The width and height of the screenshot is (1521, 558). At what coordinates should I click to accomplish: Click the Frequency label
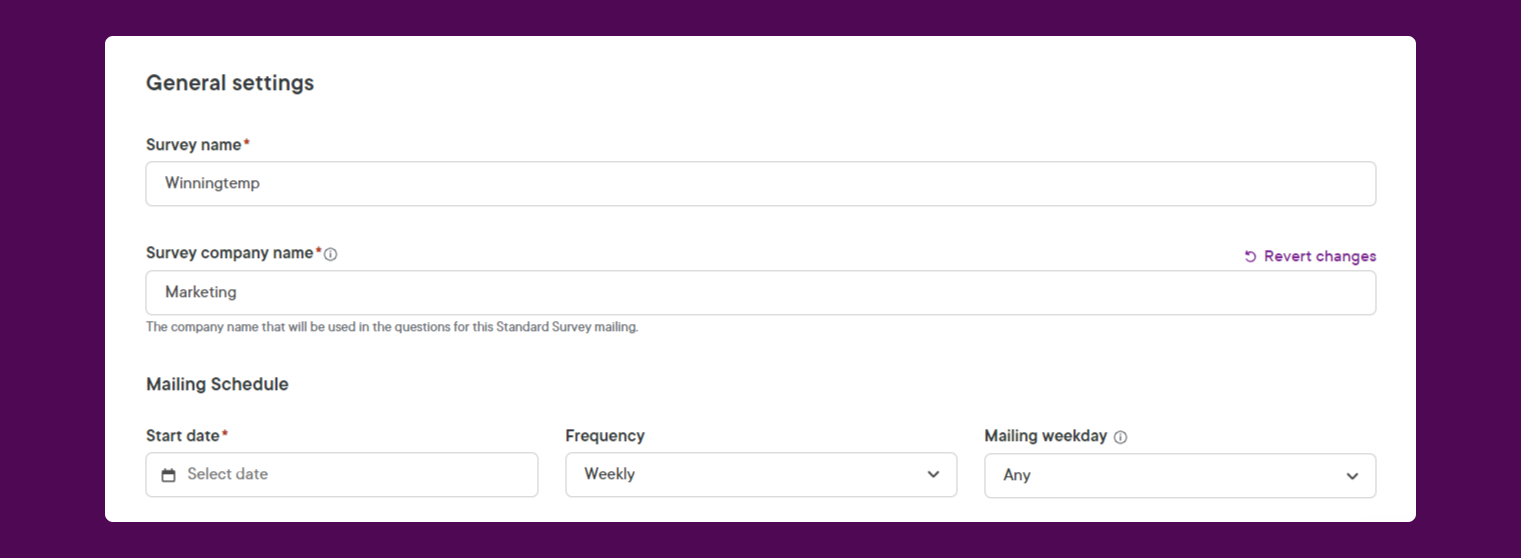(605, 436)
